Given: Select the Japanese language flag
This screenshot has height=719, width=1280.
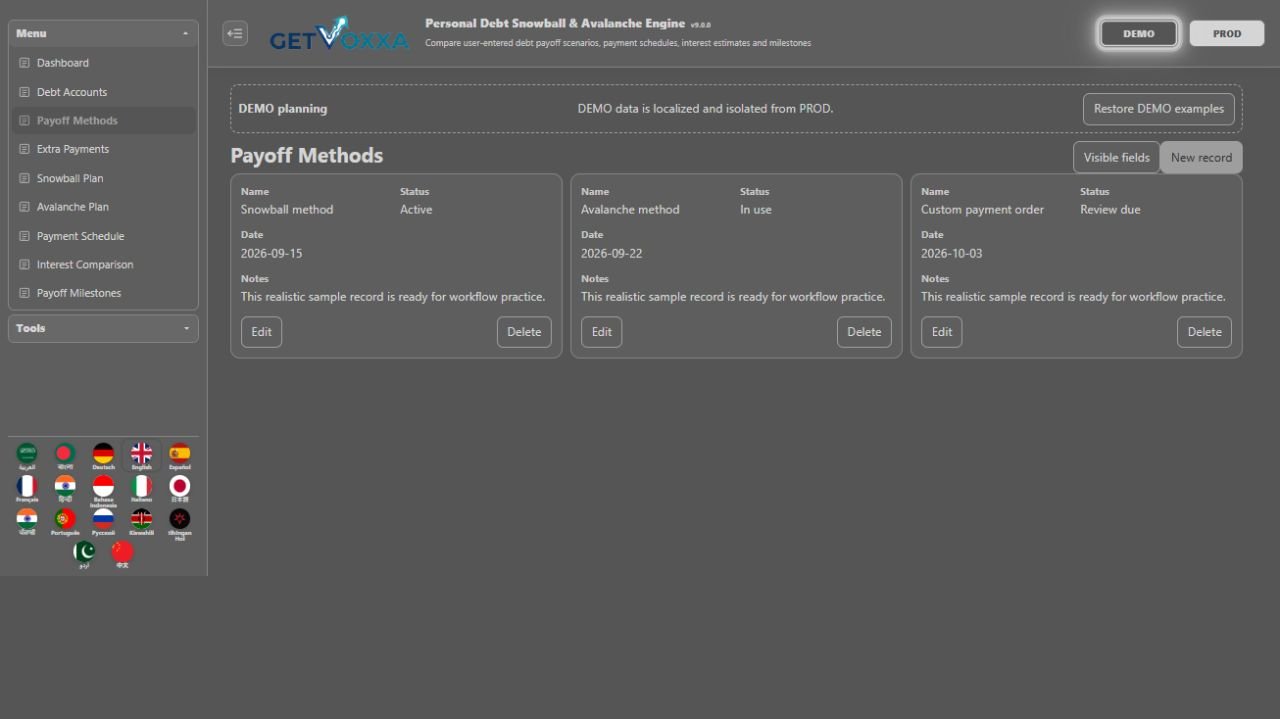Looking at the screenshot, I should [x=180, y=488].
